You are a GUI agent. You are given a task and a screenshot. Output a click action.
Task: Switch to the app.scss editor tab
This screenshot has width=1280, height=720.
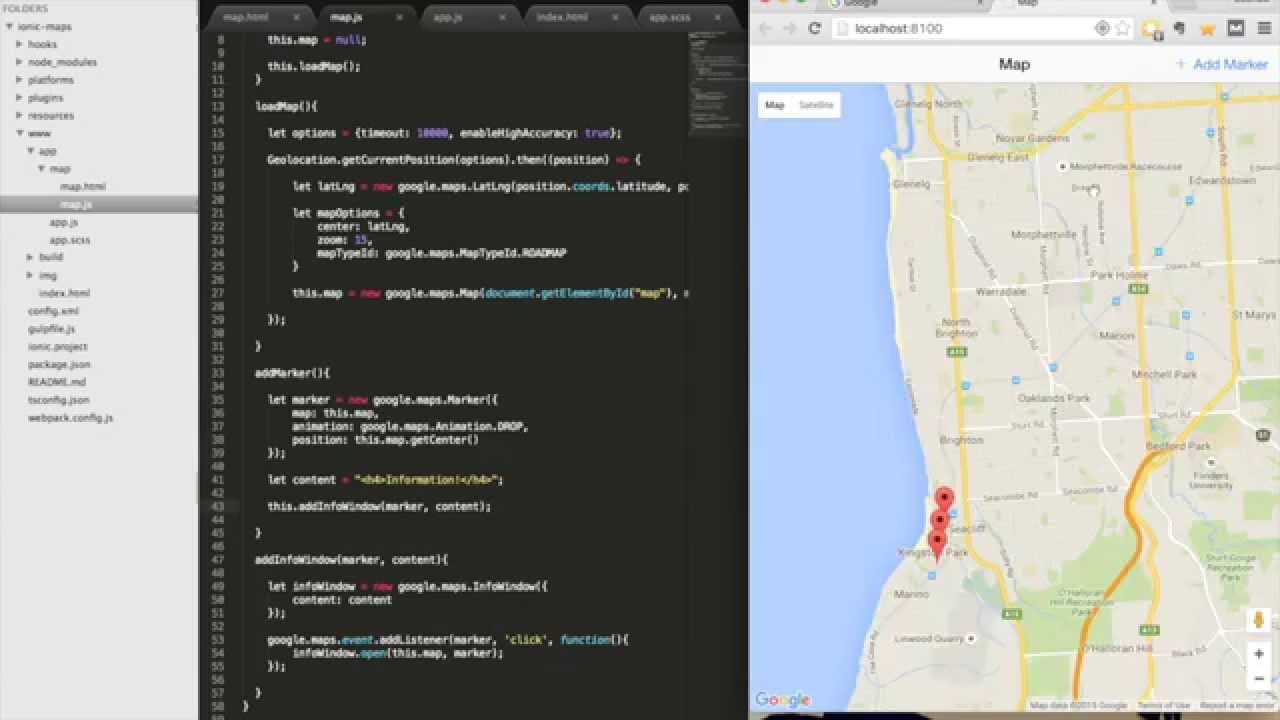click(x=670, y=17)
